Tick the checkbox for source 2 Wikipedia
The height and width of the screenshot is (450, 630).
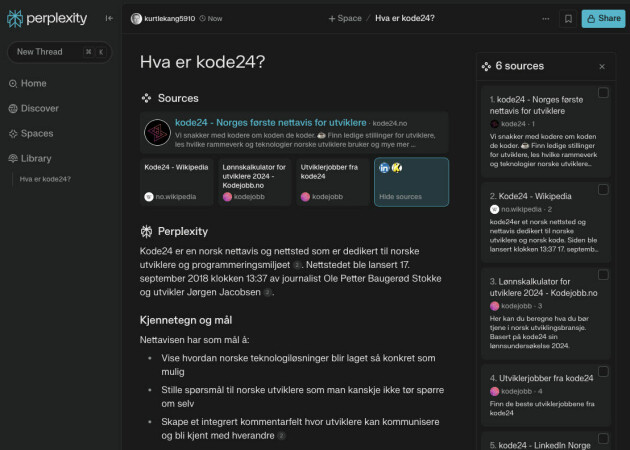[x=603, y=189]
